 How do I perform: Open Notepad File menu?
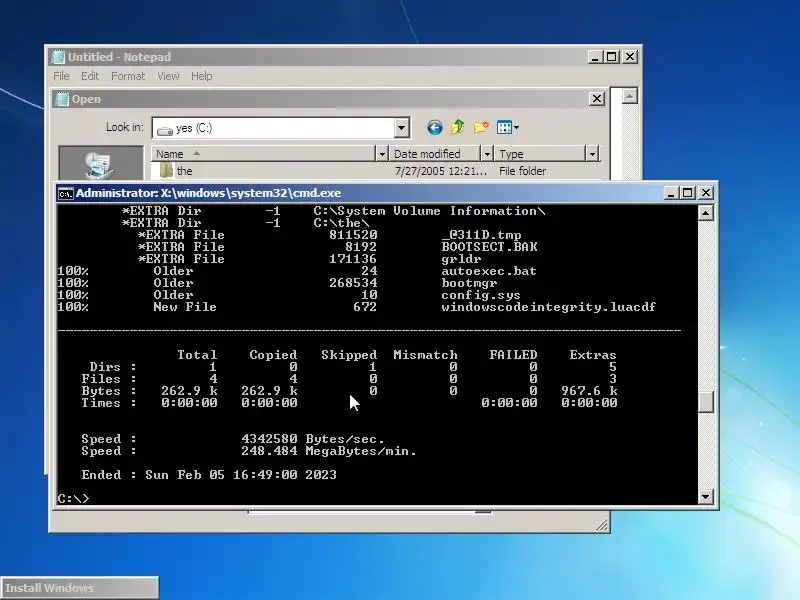tap(61, 76)
